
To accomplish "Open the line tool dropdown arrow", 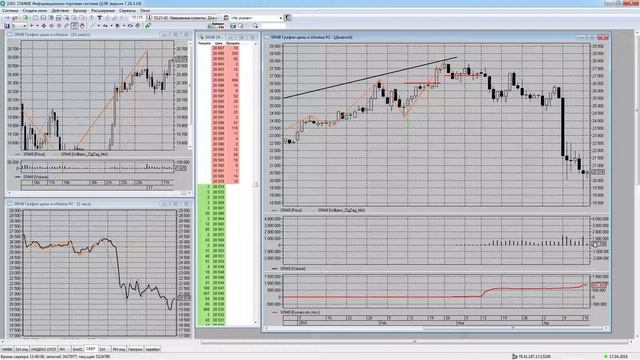I will pyautogui.click(x=99, y=26).
